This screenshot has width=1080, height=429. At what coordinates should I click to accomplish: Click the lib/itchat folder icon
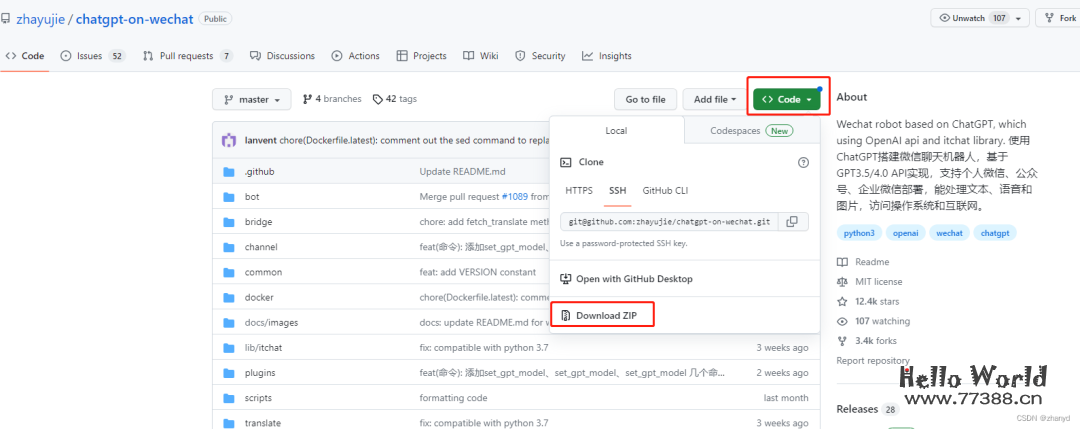(x=229, y=348)
